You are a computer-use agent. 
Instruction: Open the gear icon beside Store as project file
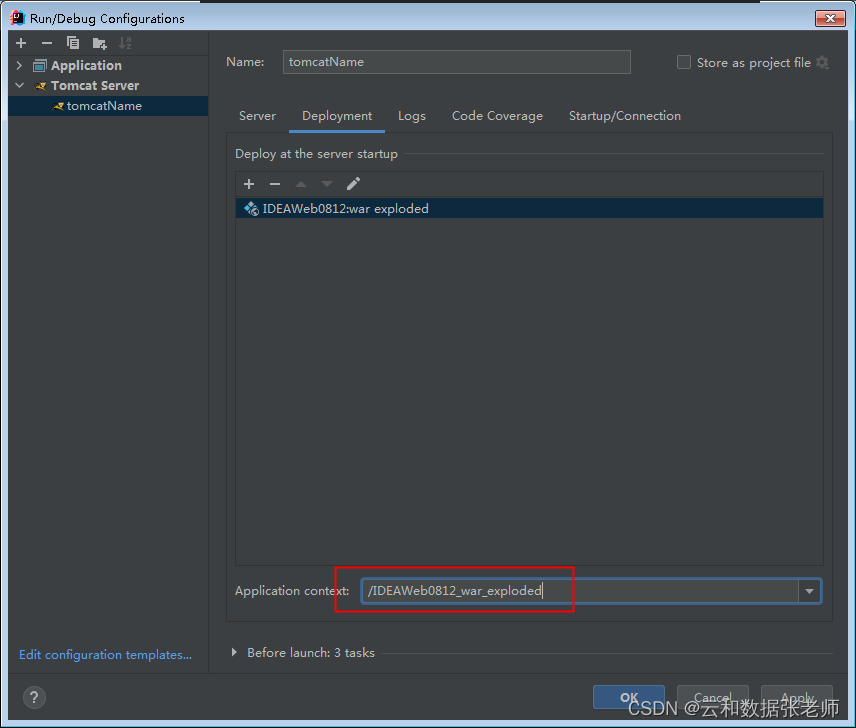823,62
